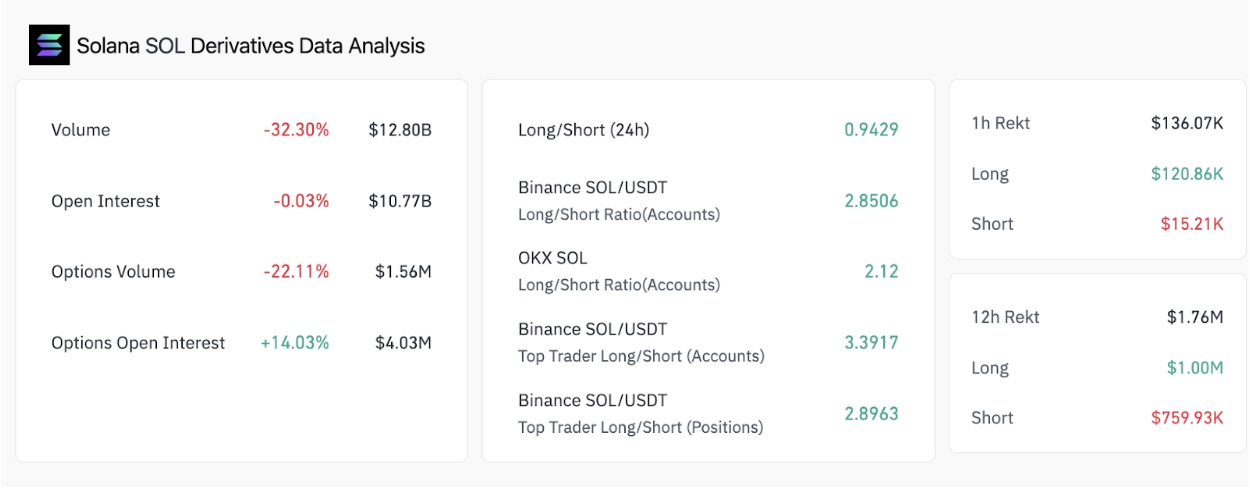Click the 0.9429 long/short ratio value

(x=871, y=129)
